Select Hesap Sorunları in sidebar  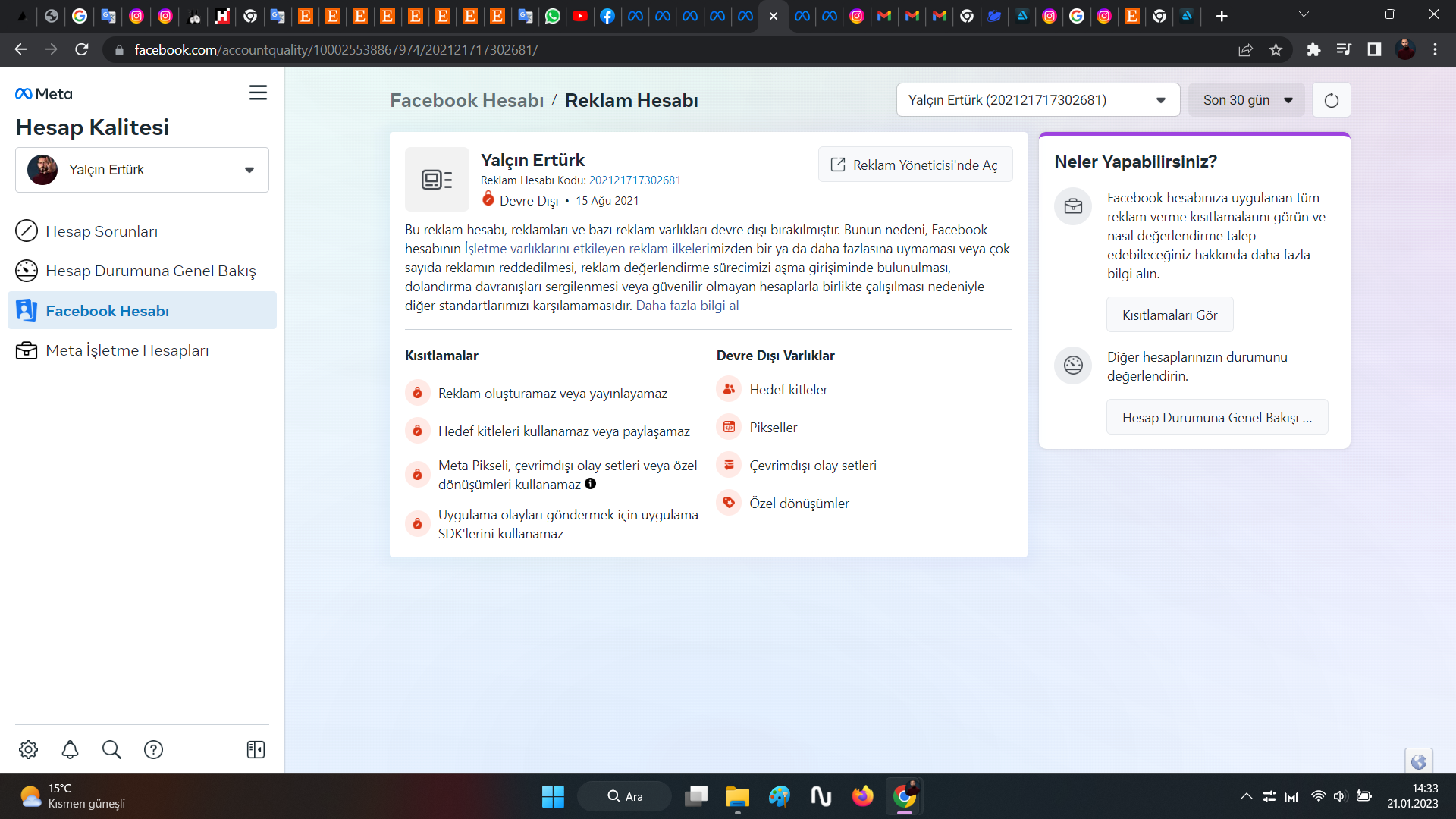pos(142,231)
